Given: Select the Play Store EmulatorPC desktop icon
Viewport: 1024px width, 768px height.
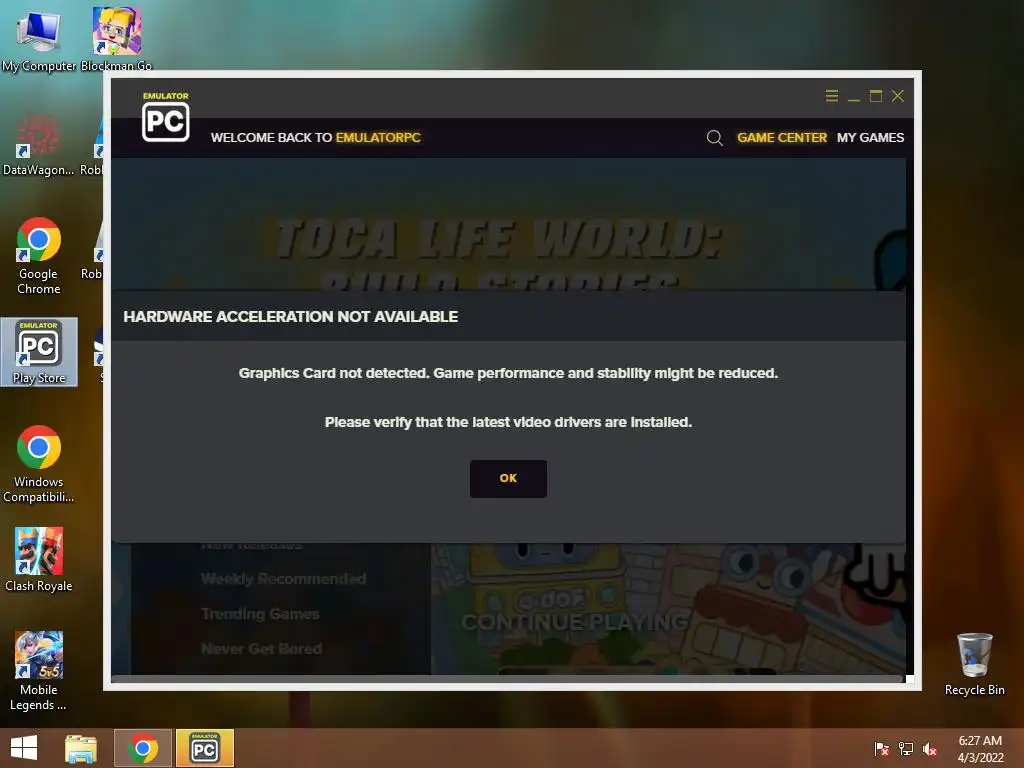Looking at the screenshot, I should [x=39, y=352].
